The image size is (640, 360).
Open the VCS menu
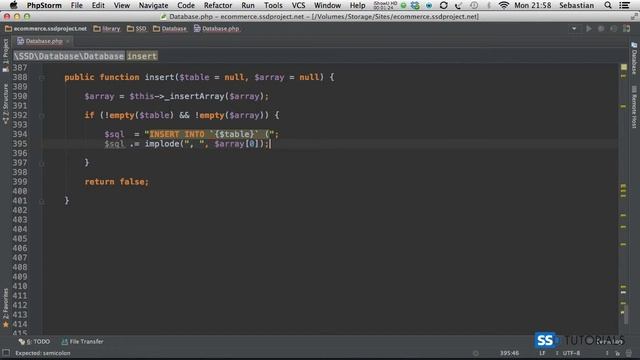tap(298, 5)
